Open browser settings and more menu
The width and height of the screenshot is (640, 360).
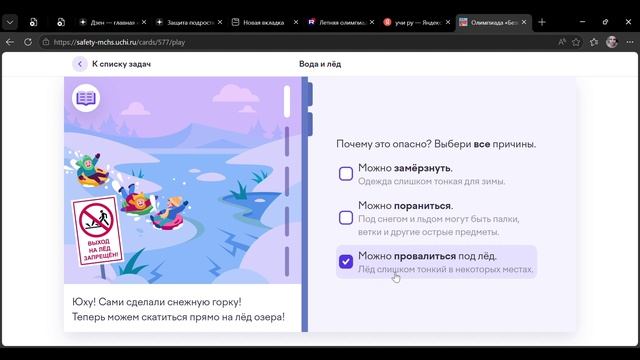[630, 42]
